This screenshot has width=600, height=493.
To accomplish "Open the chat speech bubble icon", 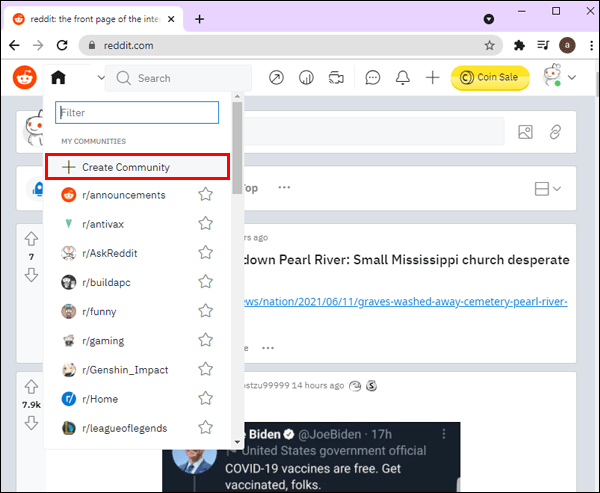I will (x=372, y=78).
